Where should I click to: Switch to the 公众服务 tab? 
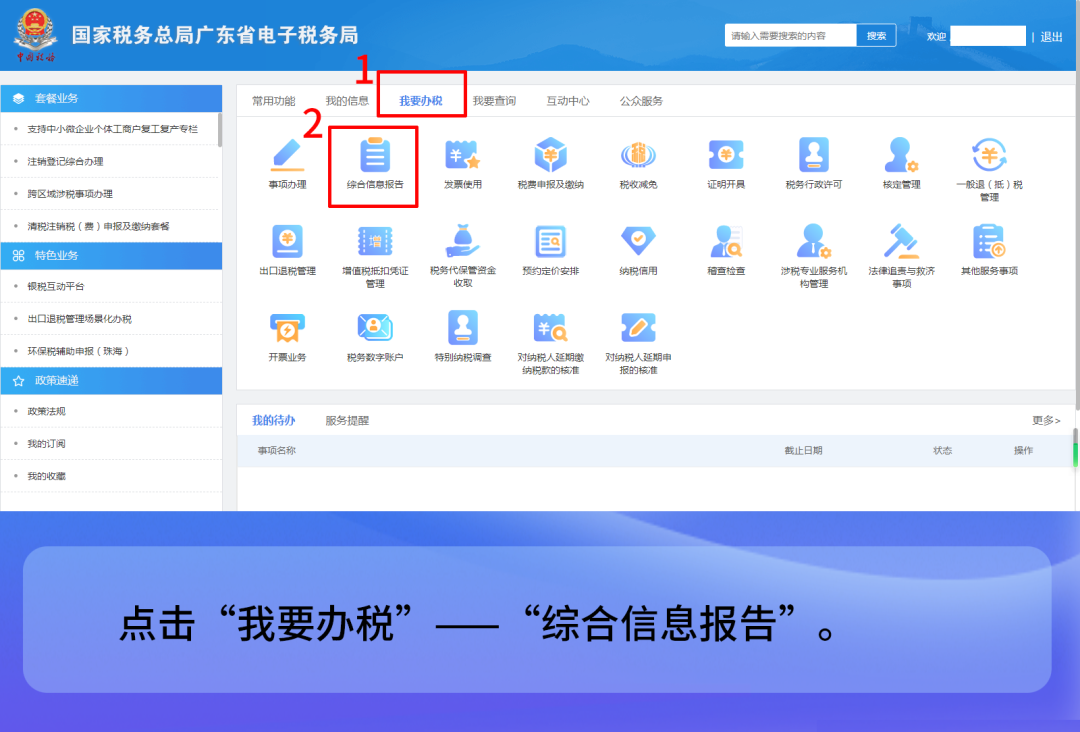click(641, 101)
